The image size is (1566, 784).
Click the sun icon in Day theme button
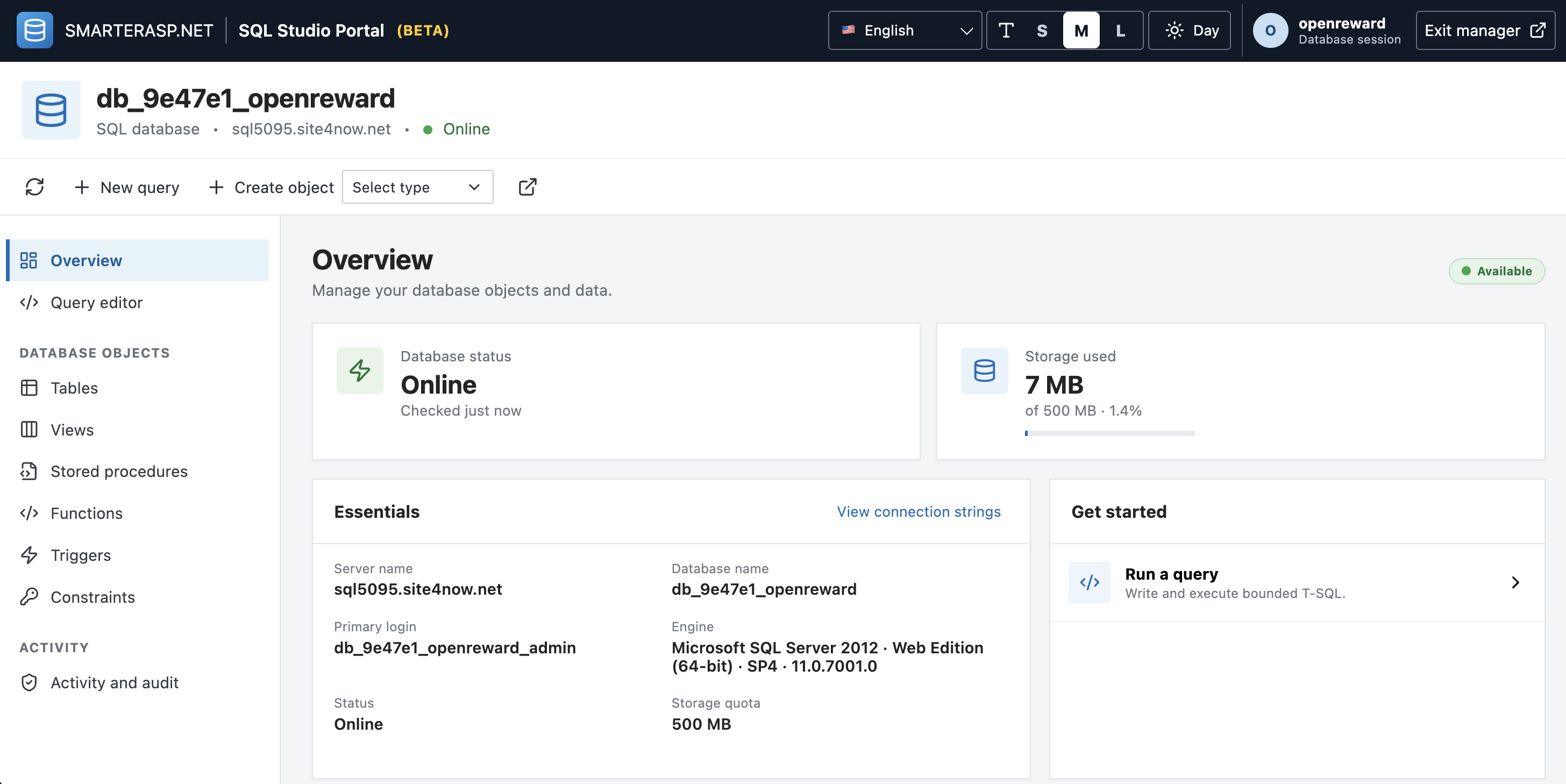click(1174, 31)
